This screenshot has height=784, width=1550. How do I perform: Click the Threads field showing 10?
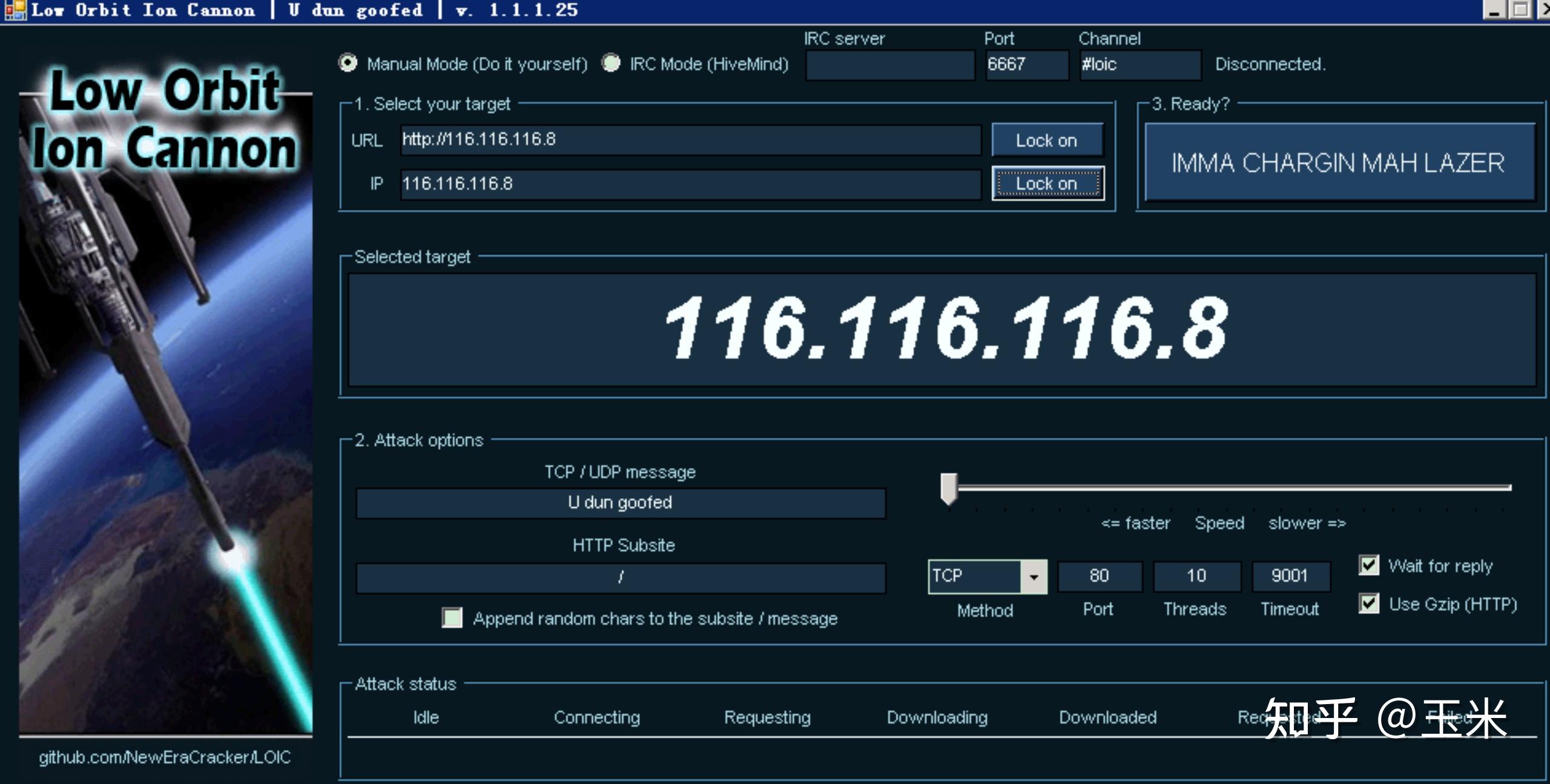click(x=1196, y=576)
